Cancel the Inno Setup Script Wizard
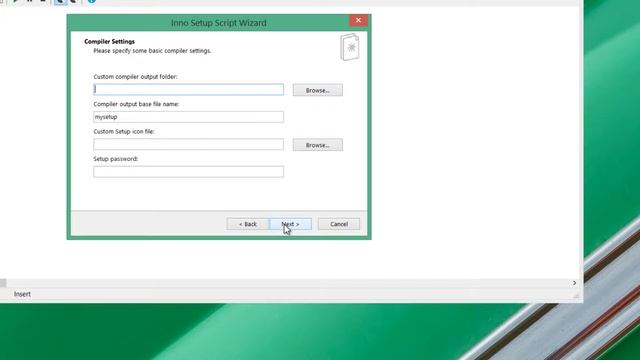640x360 pixels. click(339, 224)
